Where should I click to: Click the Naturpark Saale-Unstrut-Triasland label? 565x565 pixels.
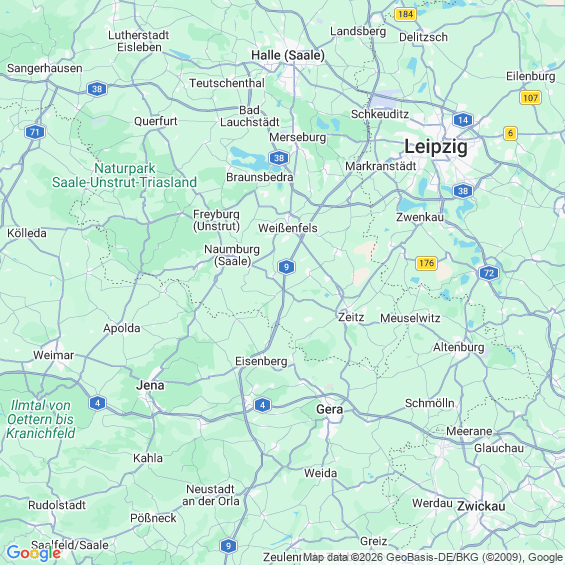pyautogui.click(x=124, y=175)
